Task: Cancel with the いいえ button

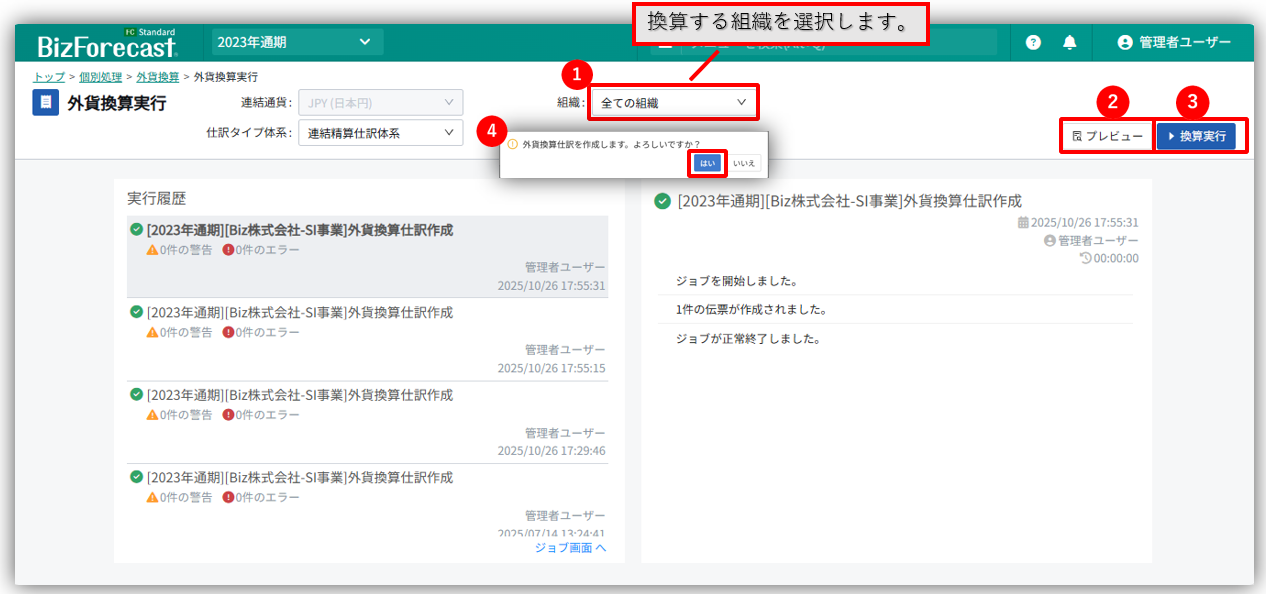Action: click(x=743, y=162)
